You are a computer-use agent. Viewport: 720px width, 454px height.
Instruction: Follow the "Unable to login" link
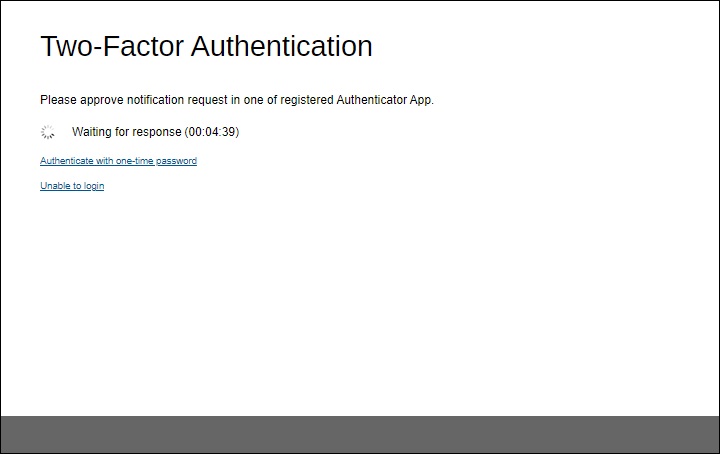click(x=72, y=186)
